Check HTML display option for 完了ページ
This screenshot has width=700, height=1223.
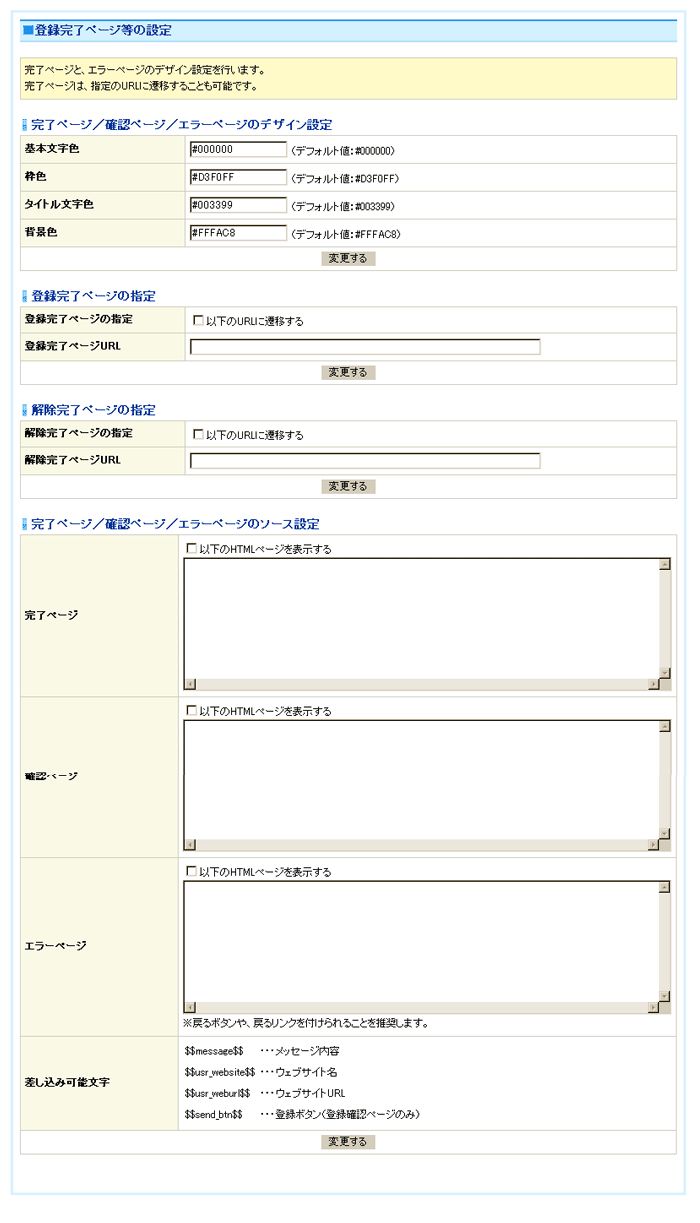192,548
